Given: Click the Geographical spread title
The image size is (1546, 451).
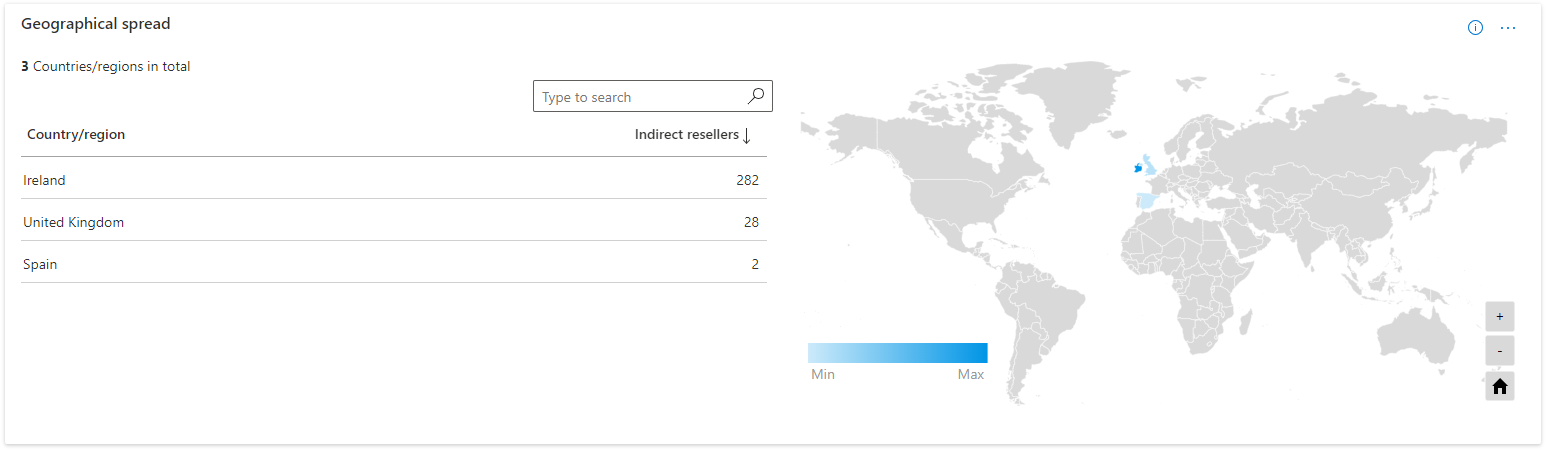Looking at the screenshot, I should click(x=96, y=24).
